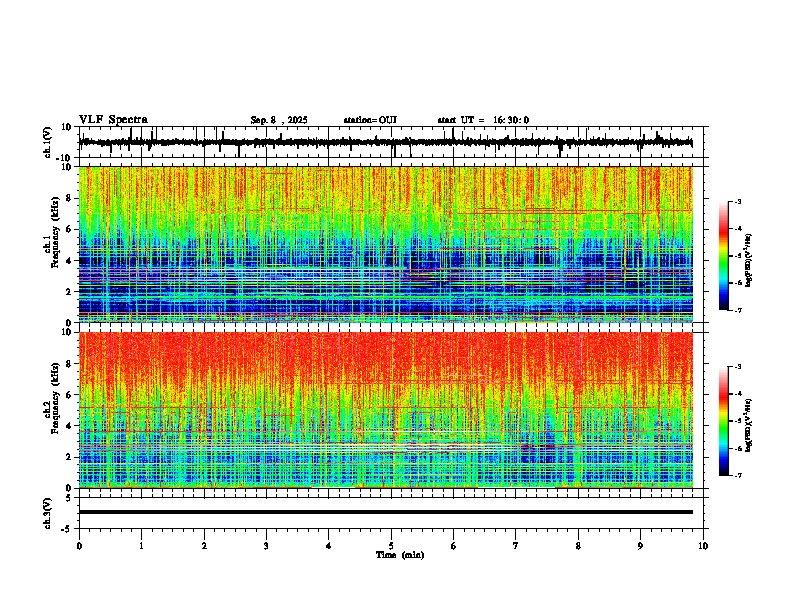The width and height of the screenshot is (792, 612).
Task: Click the 2 tick on Time axis
Action: (204, 546)
